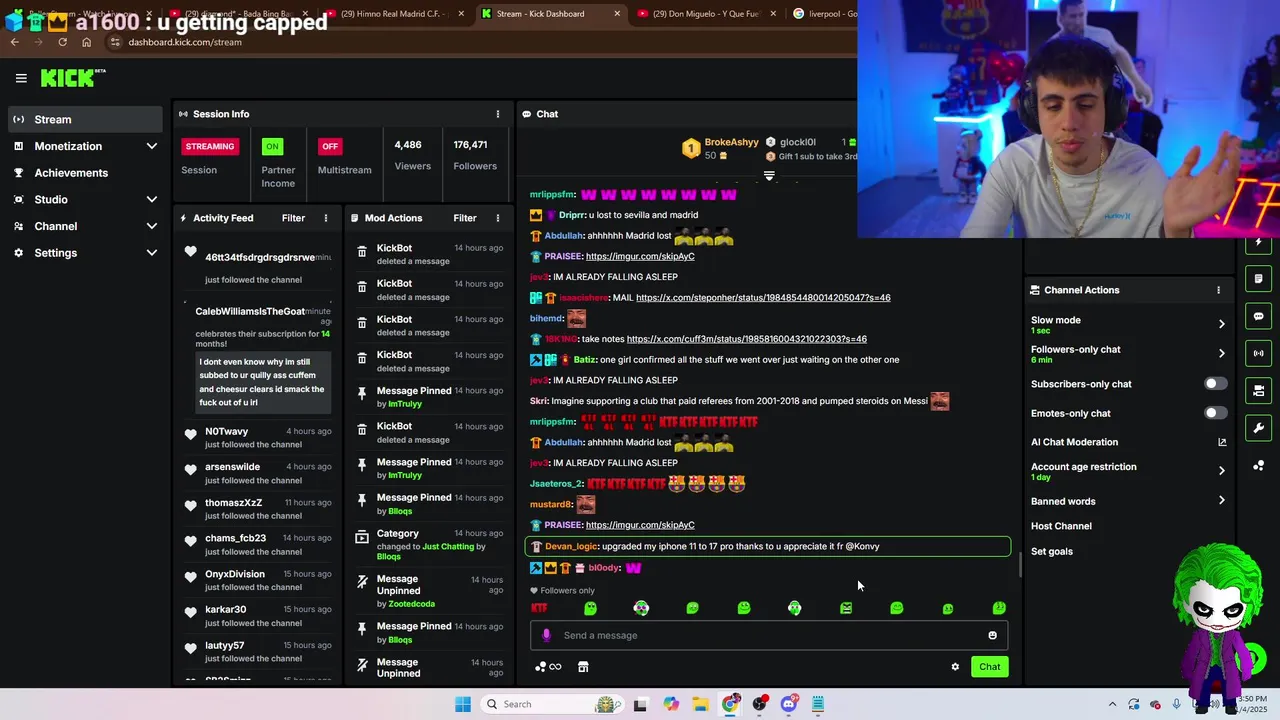
Task: Open the broadcast signal icon in right sidebar
Action: point(1258,353)
